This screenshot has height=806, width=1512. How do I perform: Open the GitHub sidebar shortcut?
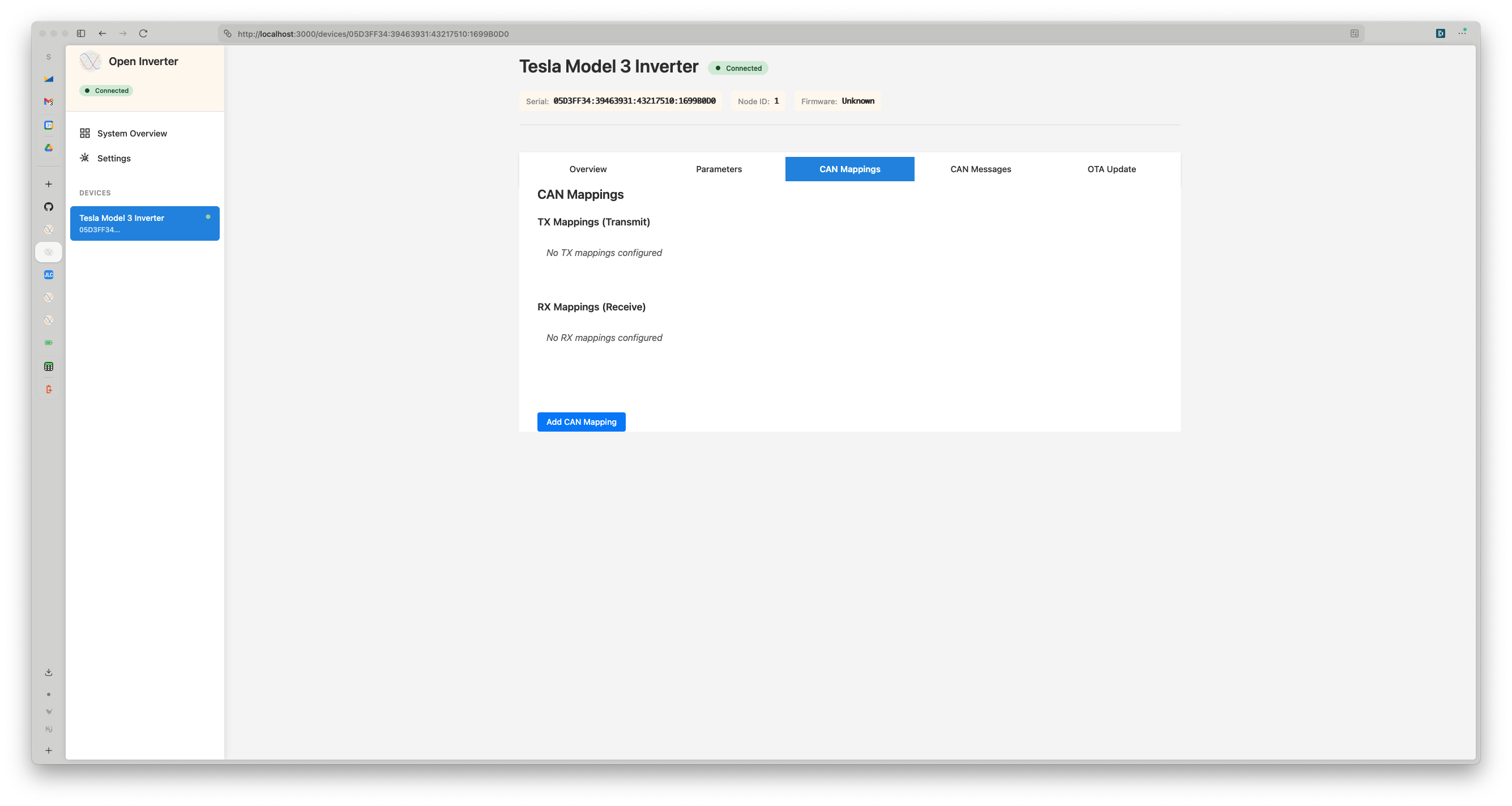coord(49,207)
